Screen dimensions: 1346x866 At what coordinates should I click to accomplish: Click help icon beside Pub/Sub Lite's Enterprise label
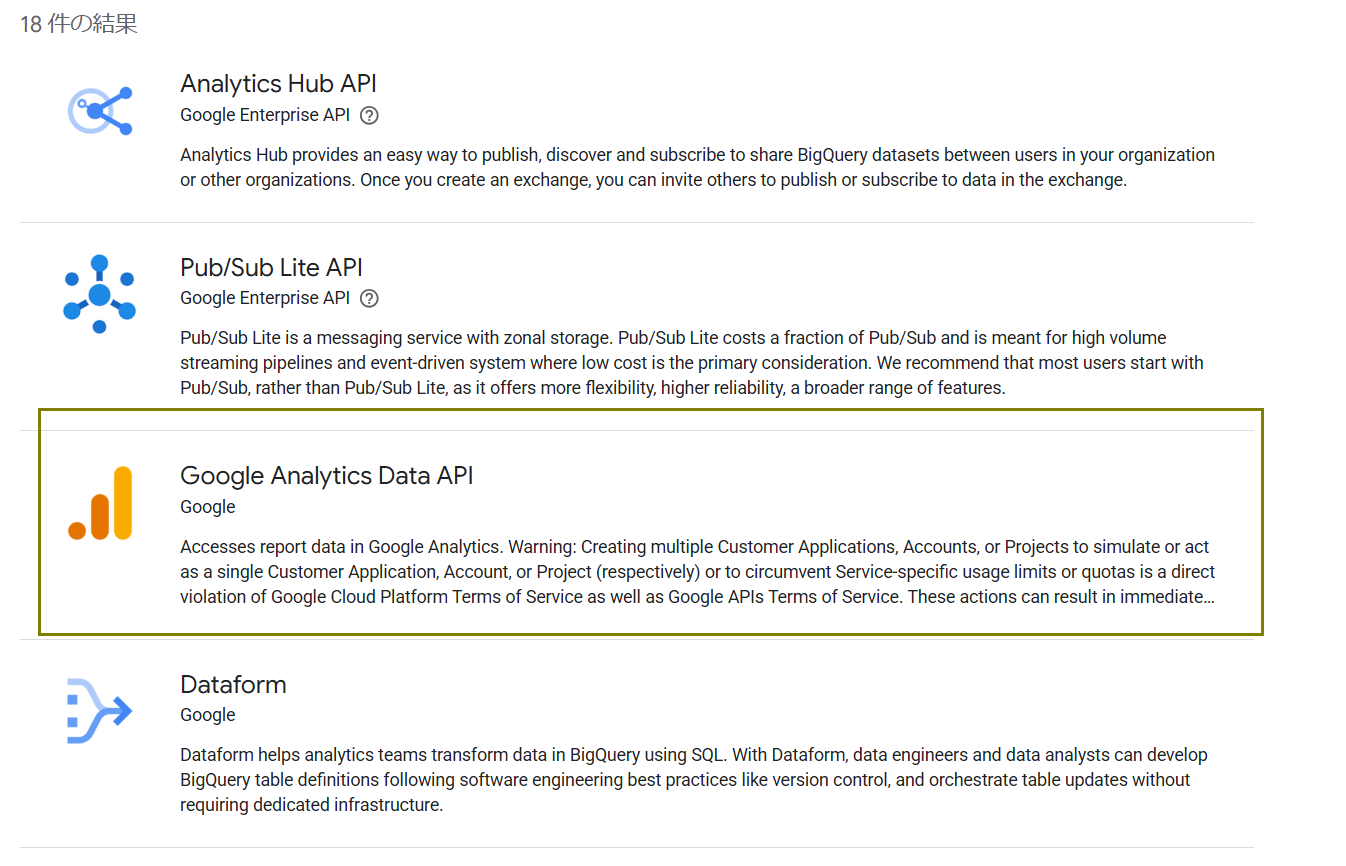pyautogui.click(x=369, y=298)
